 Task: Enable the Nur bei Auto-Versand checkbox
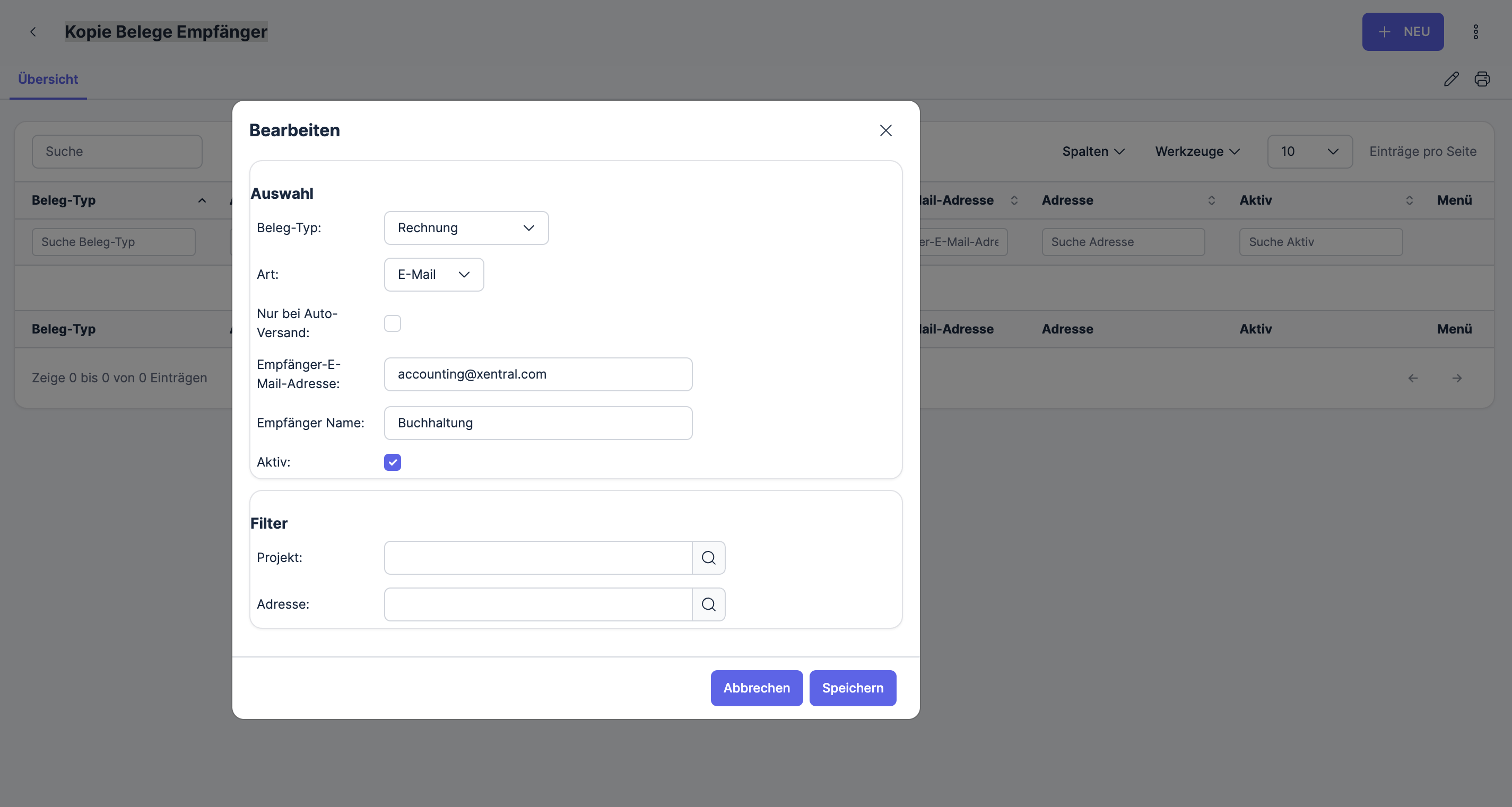coord(392,323)
